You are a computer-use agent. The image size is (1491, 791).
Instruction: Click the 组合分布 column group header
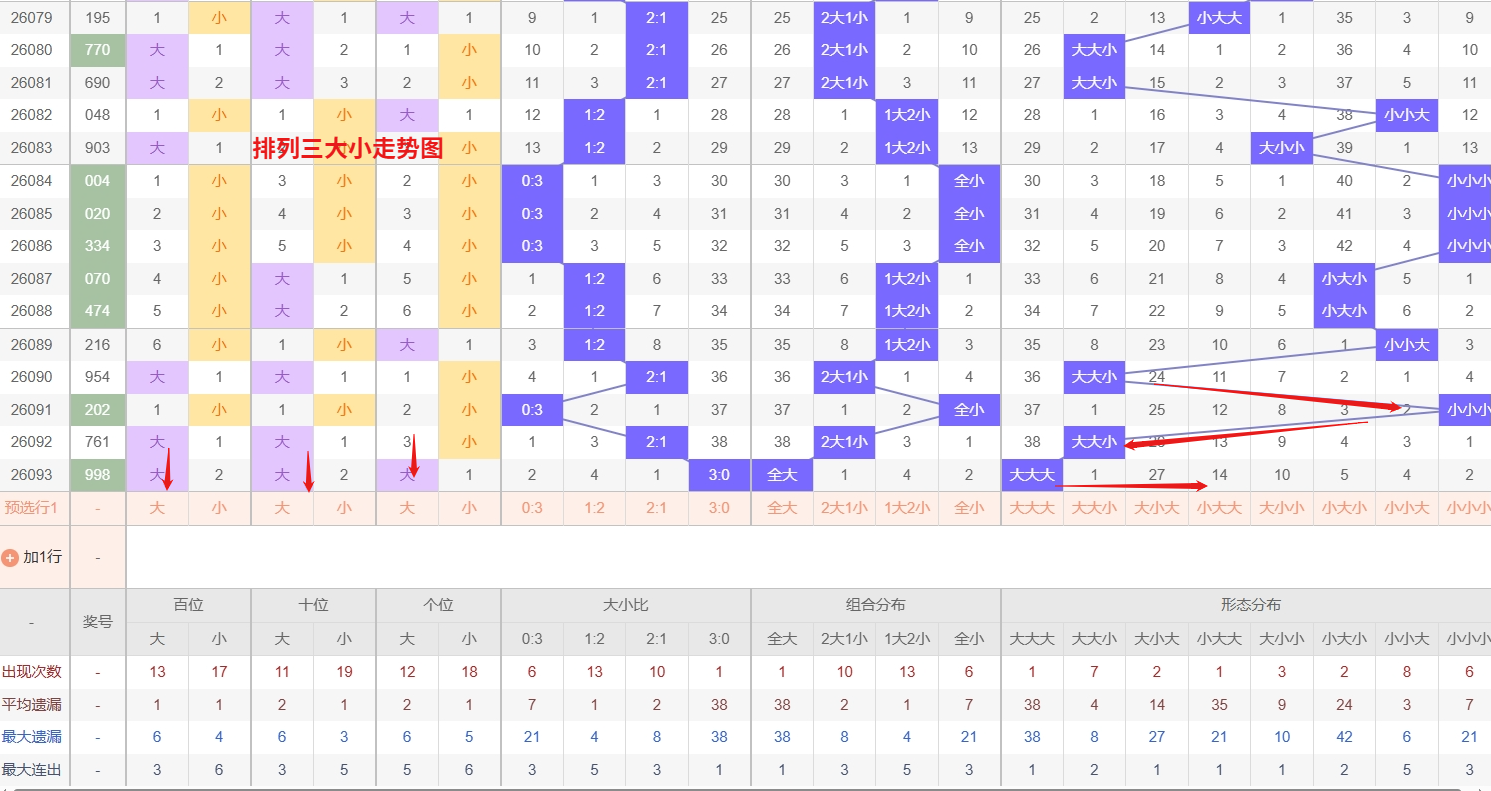(875, 605)
